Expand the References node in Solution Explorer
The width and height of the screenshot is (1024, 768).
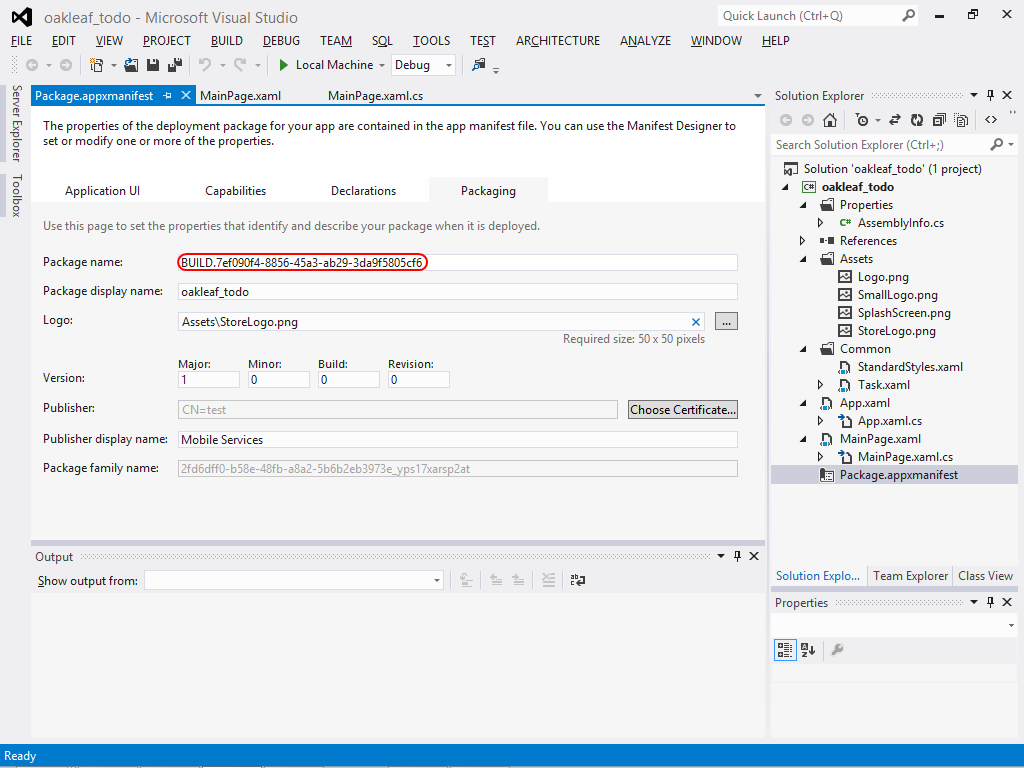803,241
